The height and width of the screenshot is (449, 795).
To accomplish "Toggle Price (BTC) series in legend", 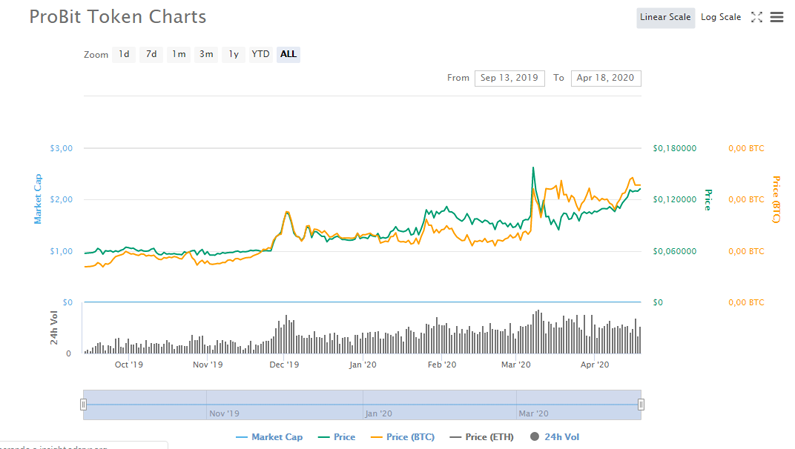I will 403,437.
